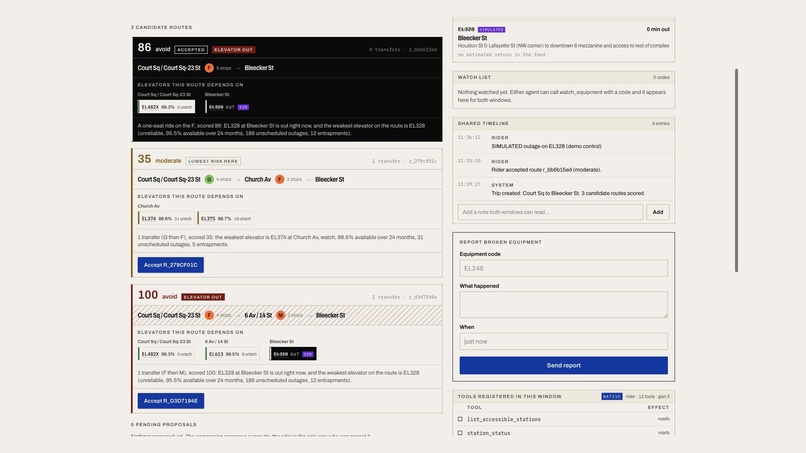Open elevator chip EL613 at 6 Av / 14 St
806x453 pixels.
[x=233, y=354]
